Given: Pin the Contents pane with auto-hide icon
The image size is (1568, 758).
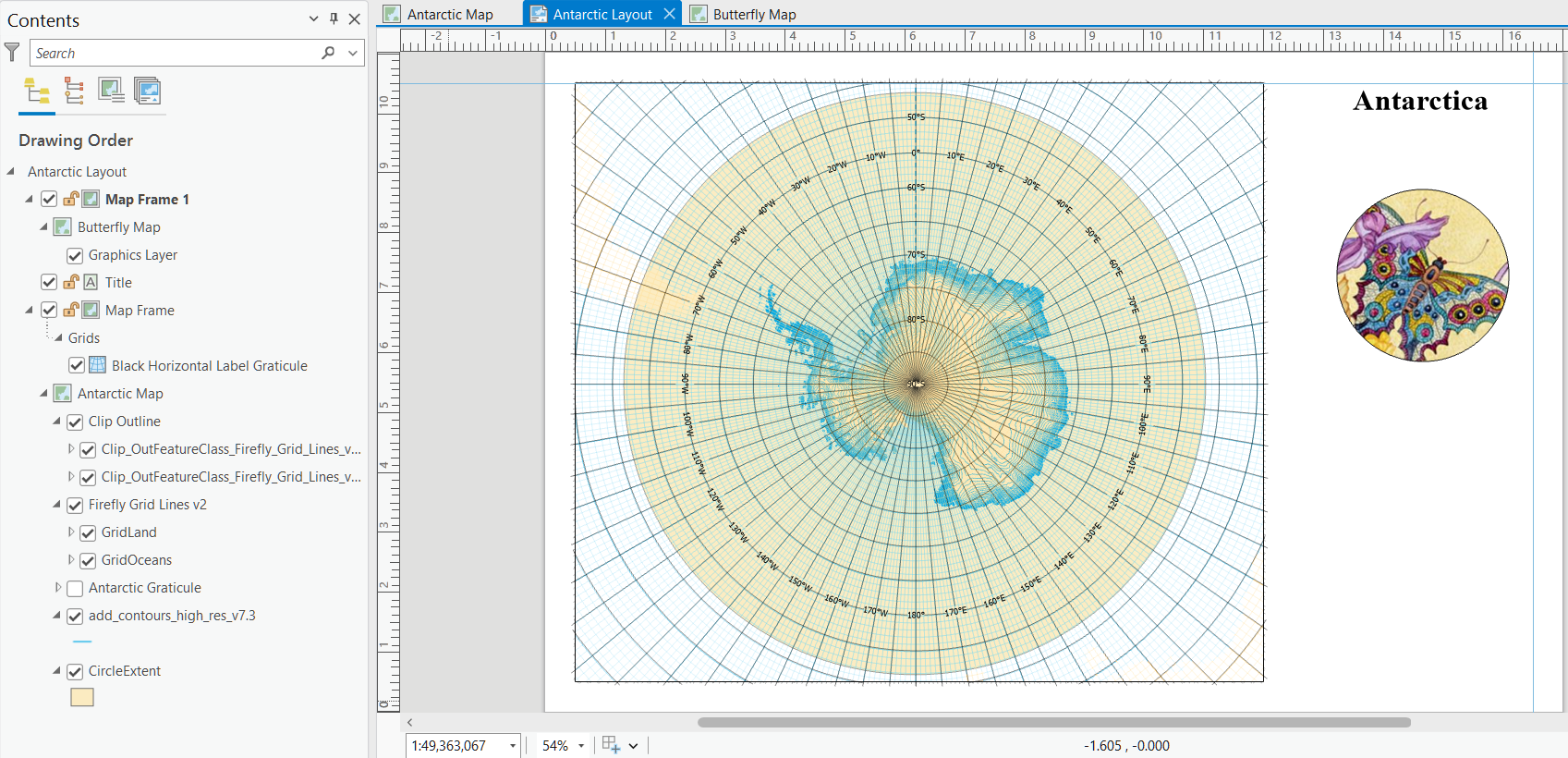Looking at the screenshot, I should pyautogui.click(x=334, y=19).
